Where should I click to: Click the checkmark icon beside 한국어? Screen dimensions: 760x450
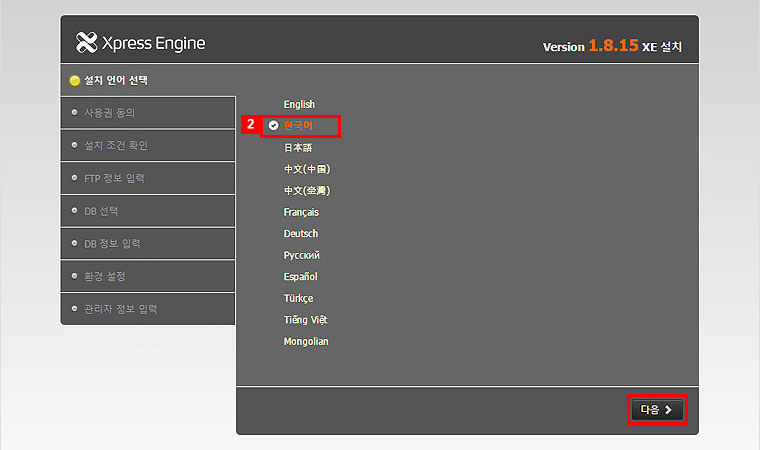[273, 126]
